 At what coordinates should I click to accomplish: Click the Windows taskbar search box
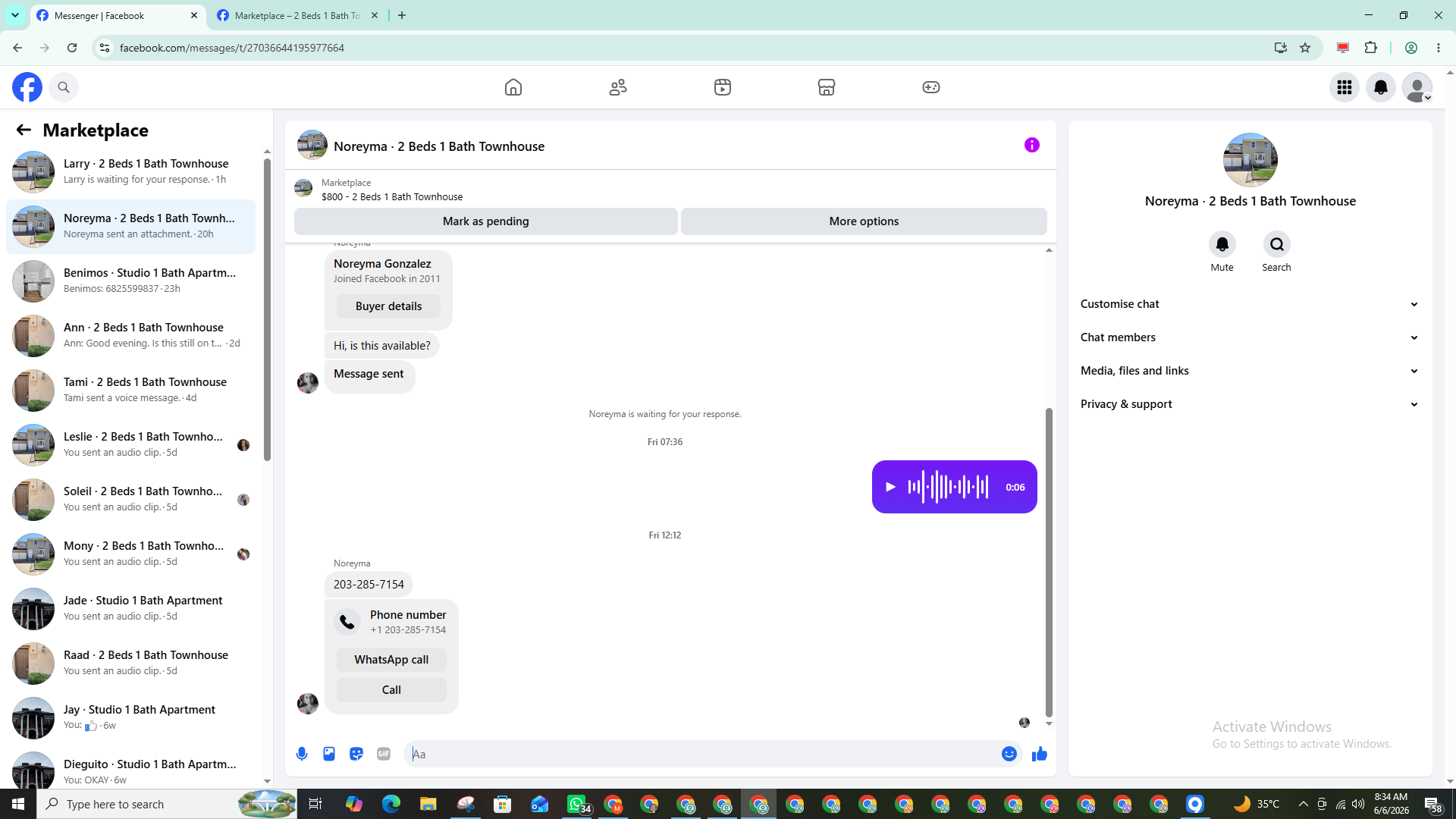(167, 804)
